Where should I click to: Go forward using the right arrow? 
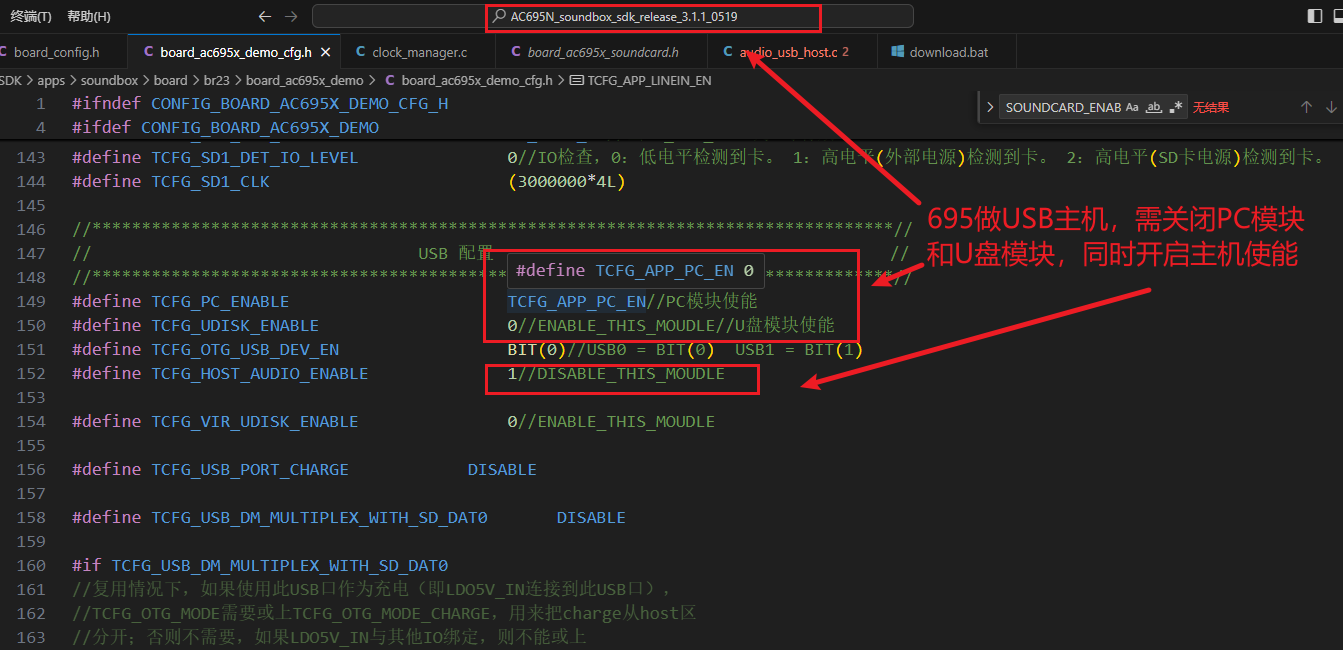pyautogui.click(x=291, y=16)
